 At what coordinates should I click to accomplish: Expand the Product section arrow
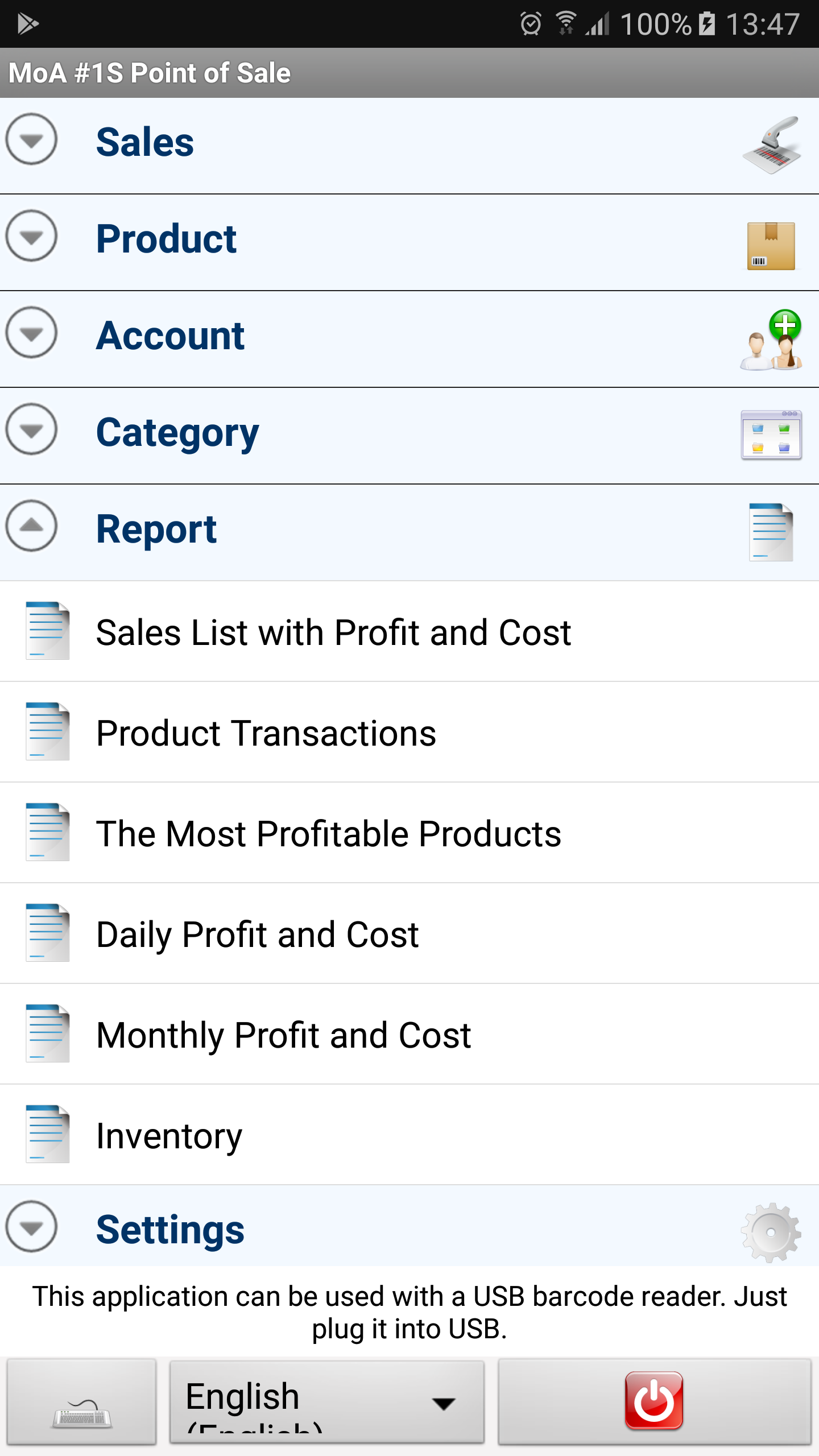pyautogui.click(x=31, y=236)
